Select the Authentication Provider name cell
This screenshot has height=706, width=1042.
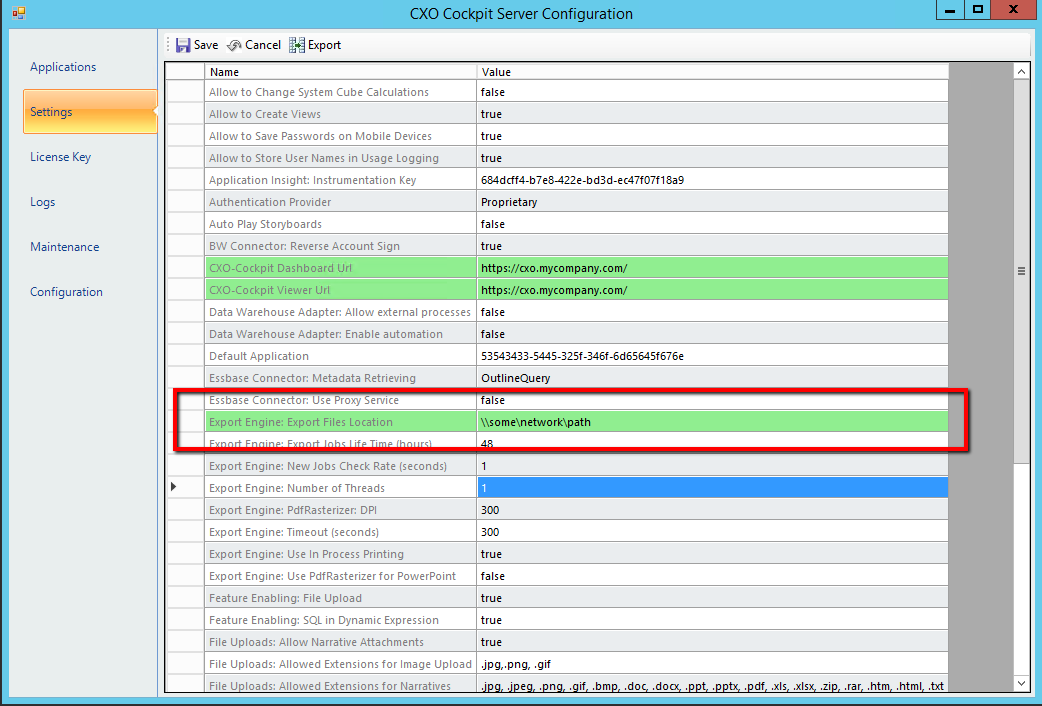[x=340, y=202]
